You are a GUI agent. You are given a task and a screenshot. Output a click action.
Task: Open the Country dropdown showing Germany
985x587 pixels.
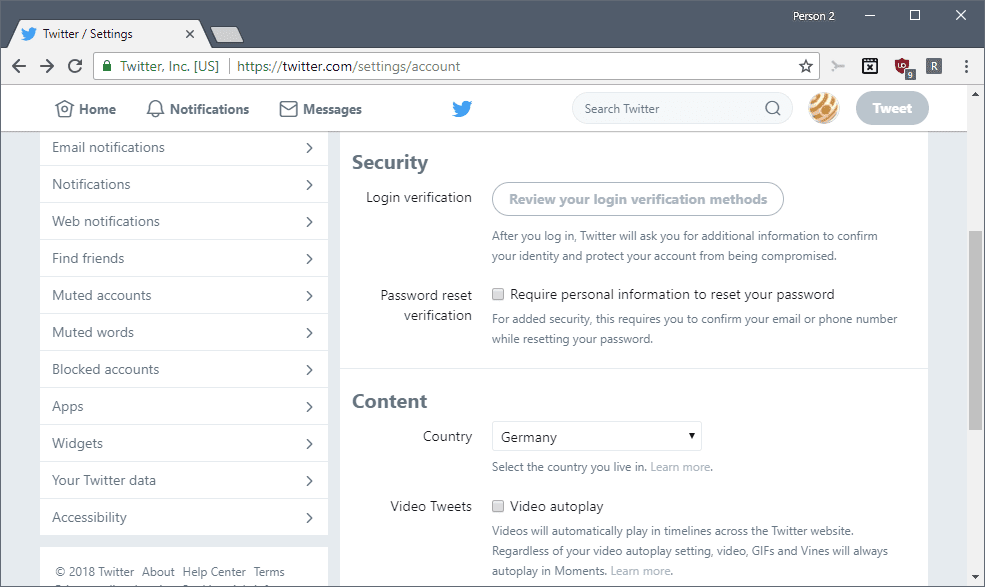597,437
